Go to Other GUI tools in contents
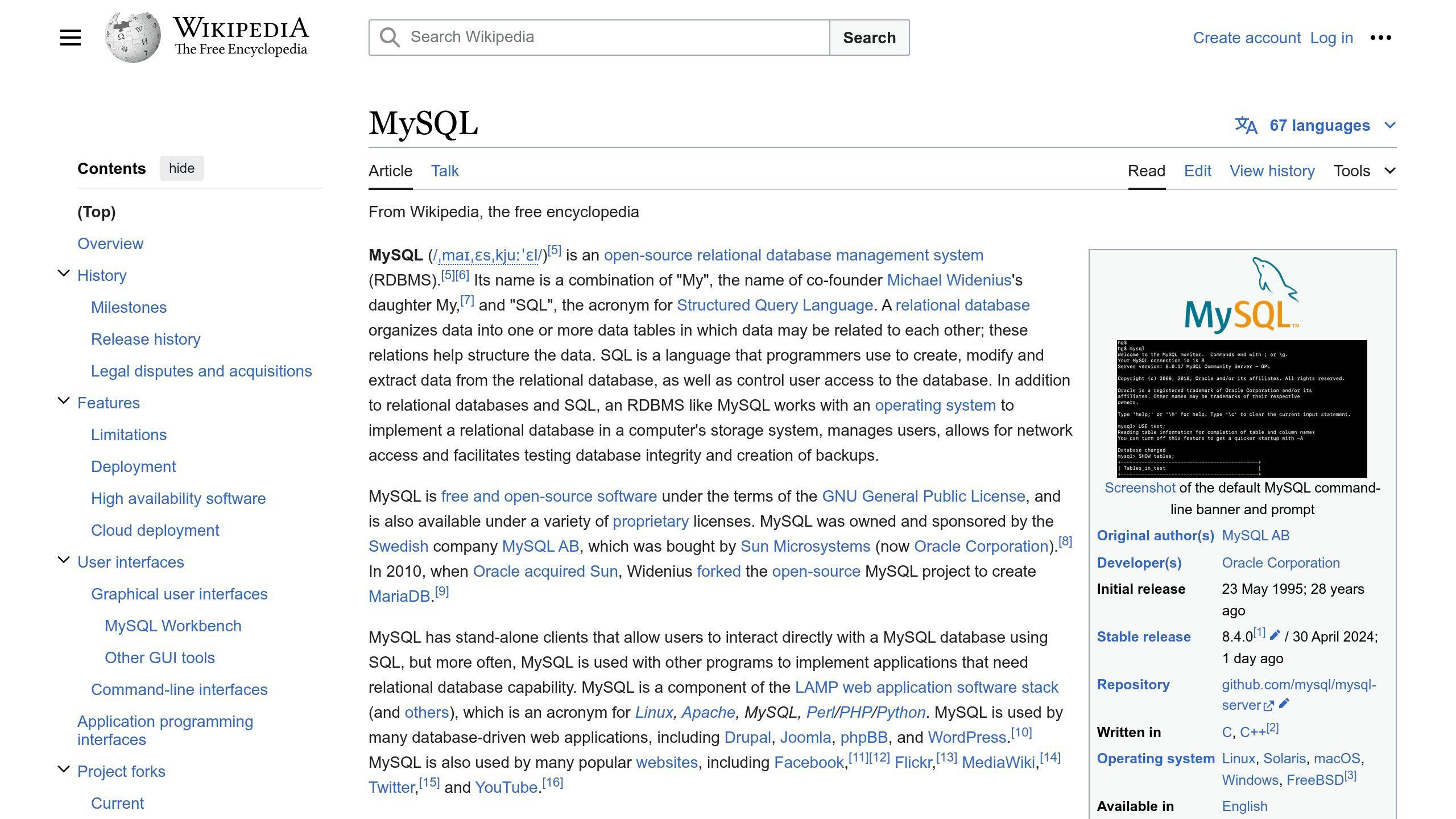Screen dimensions: 1456x819 [160, 657]
